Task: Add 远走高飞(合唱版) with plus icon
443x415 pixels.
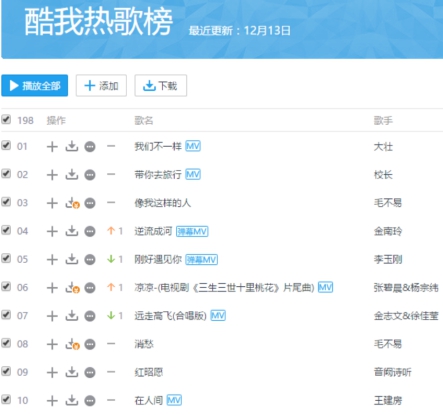Action: click(52, 316)
